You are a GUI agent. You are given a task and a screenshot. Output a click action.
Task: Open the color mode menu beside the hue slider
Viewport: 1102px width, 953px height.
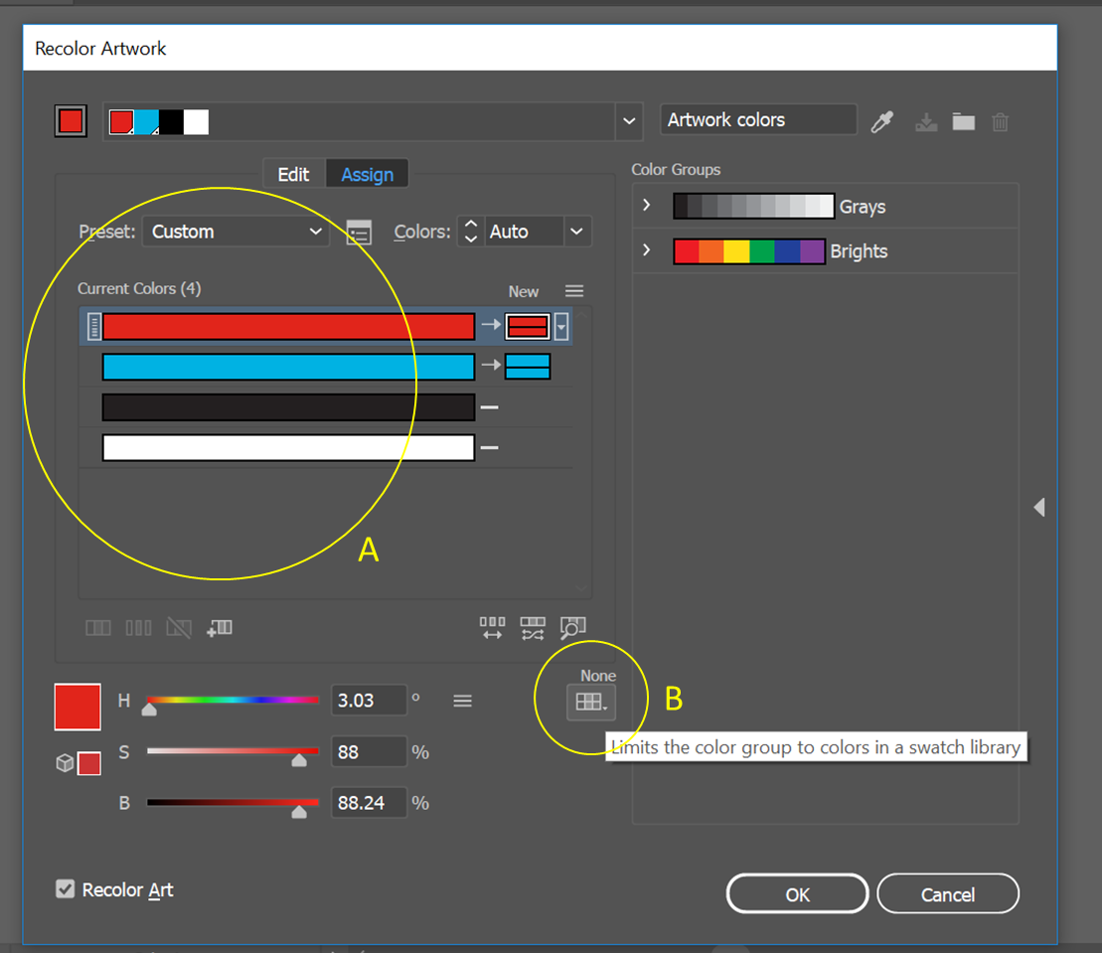pos(462,701)
